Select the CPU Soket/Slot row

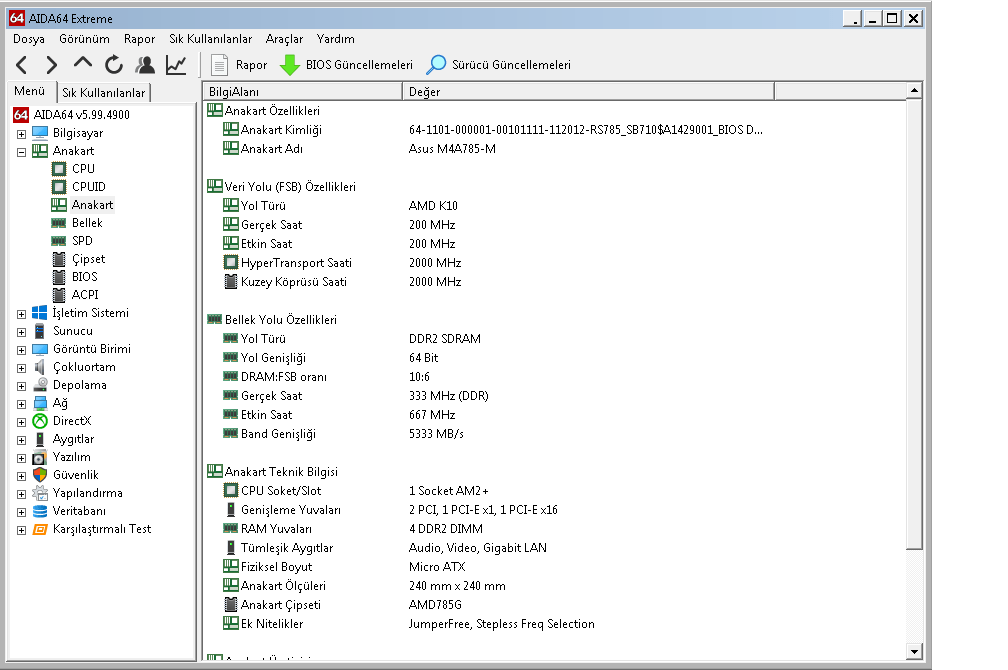[554, 491]
